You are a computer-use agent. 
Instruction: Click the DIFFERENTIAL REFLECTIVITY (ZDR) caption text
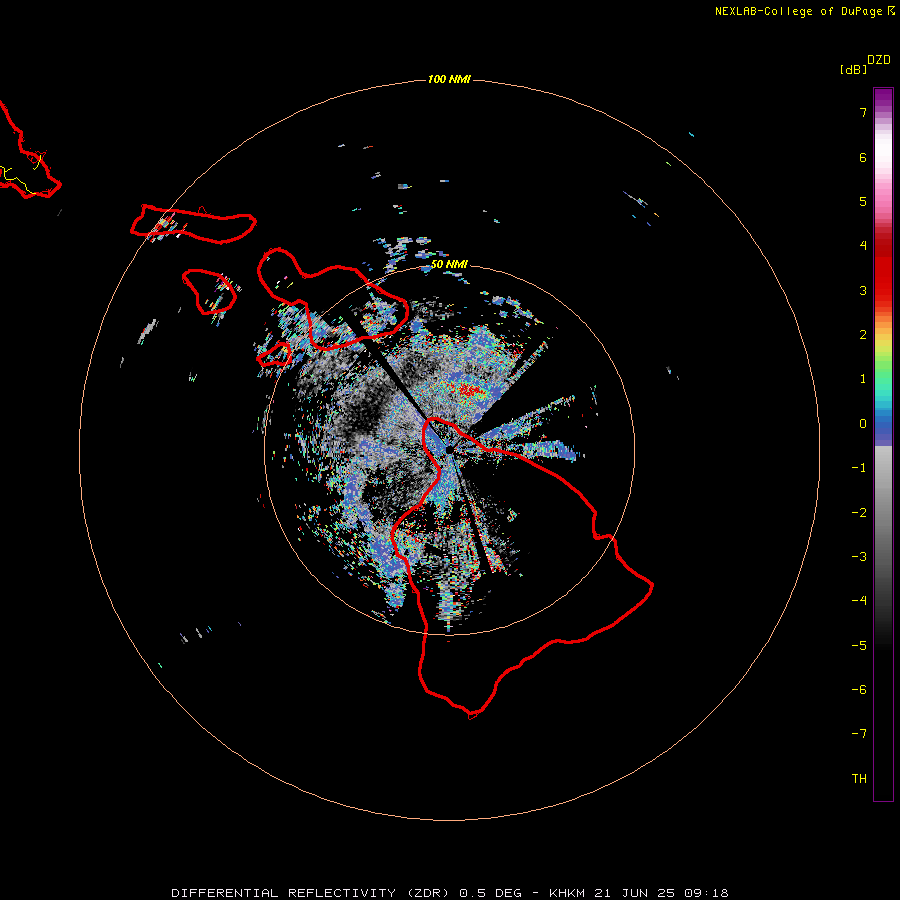click(312, 893)
